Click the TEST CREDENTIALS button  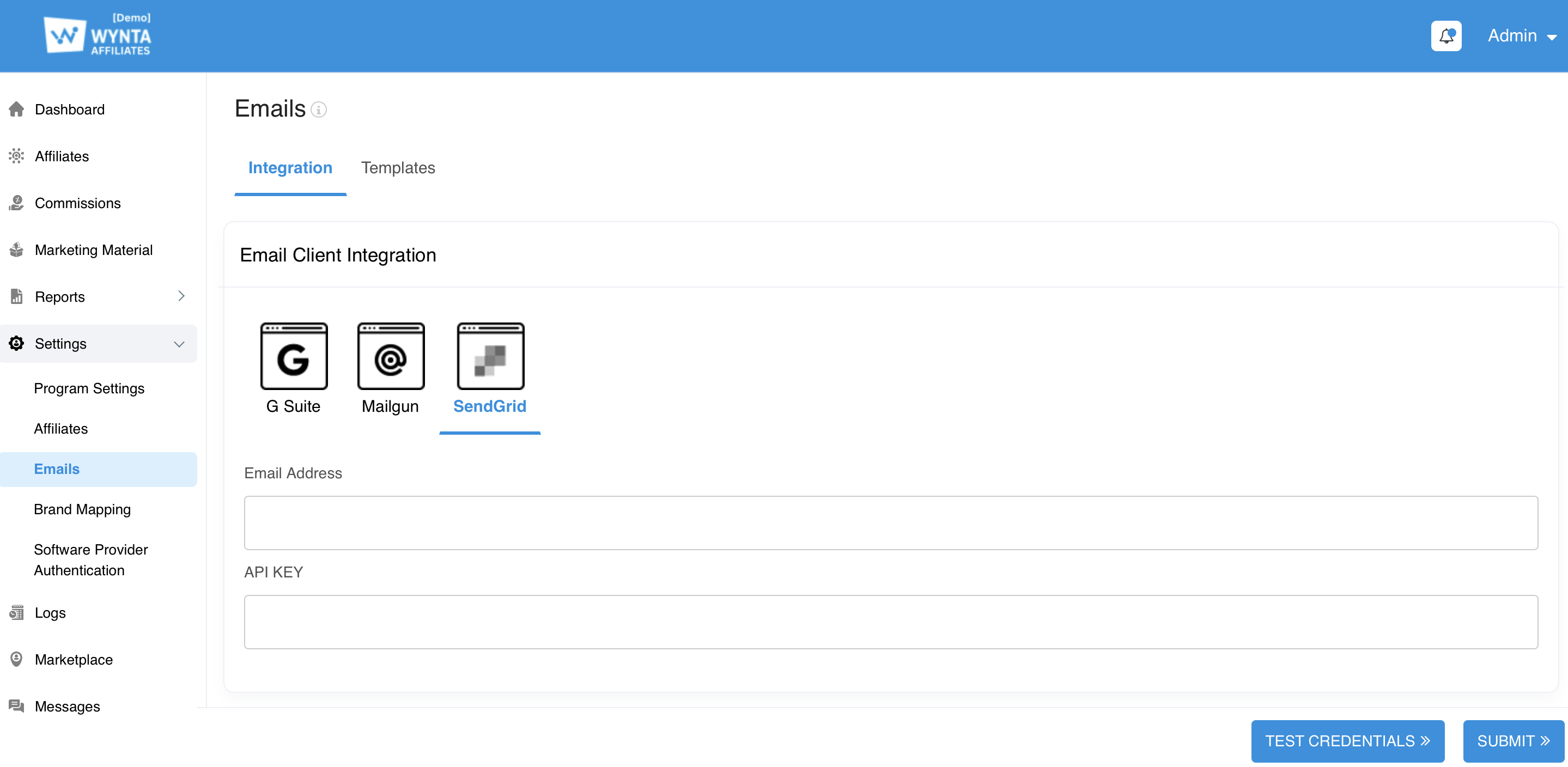[x=1348, y=741]
